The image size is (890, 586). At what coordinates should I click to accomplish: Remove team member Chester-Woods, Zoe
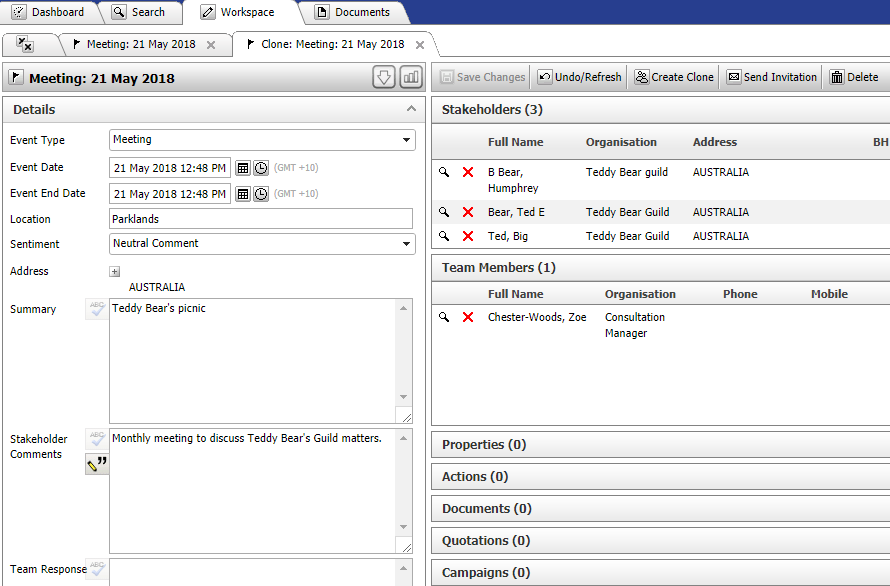coord(468,317)
